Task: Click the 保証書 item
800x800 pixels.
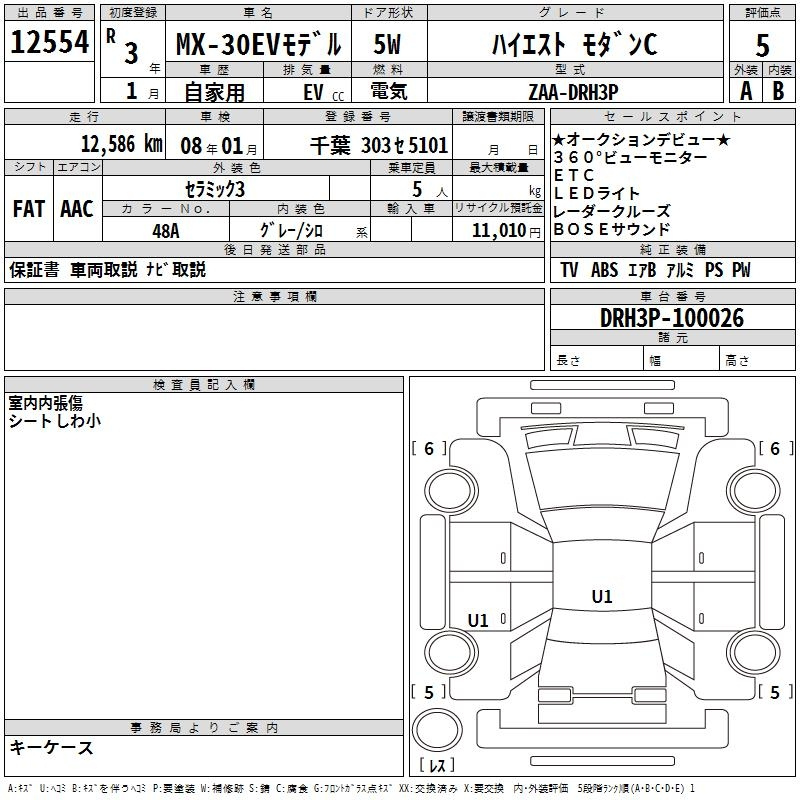Action: click(x=34, y=269)
